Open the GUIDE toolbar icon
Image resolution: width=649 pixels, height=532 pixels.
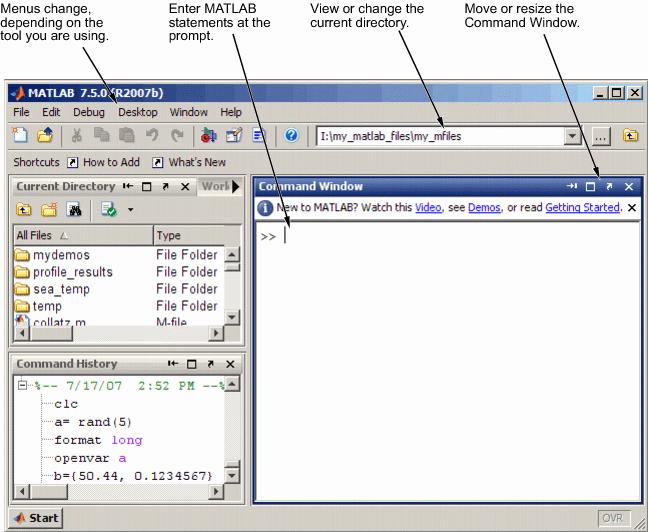[234, 135]
